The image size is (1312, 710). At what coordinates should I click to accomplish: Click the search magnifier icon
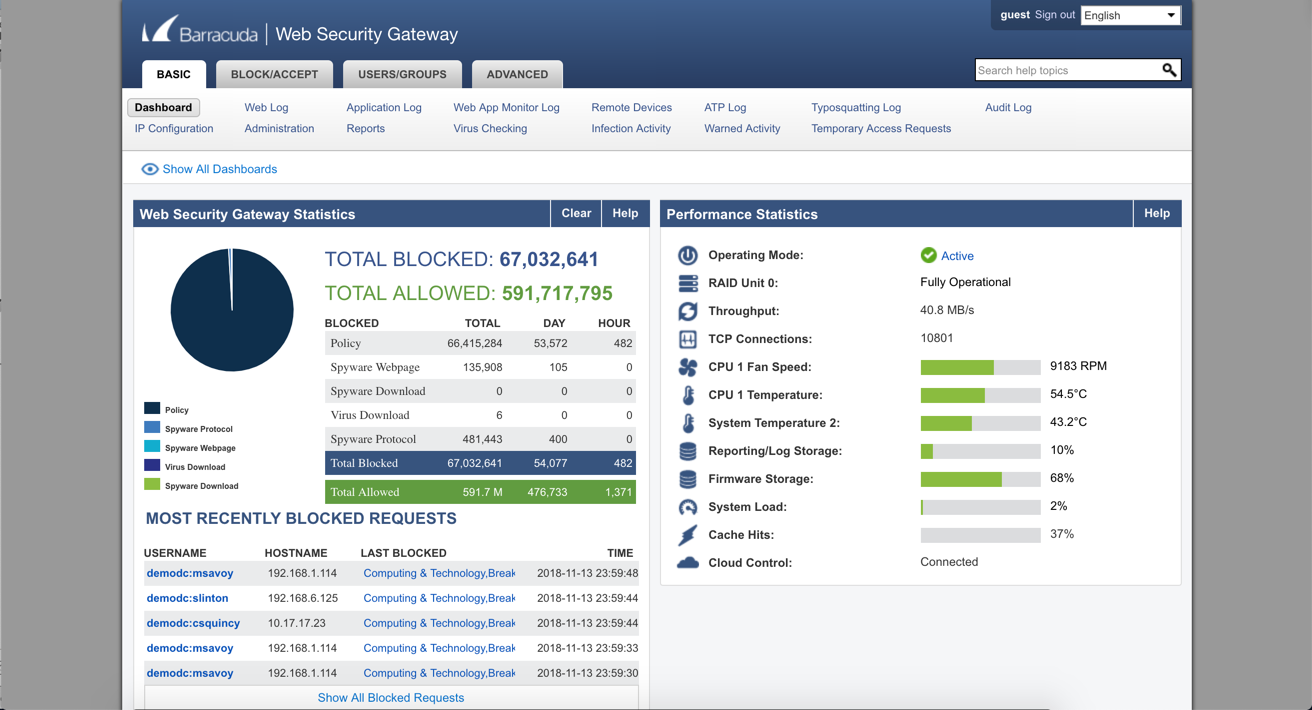(x=1168, y=70)
